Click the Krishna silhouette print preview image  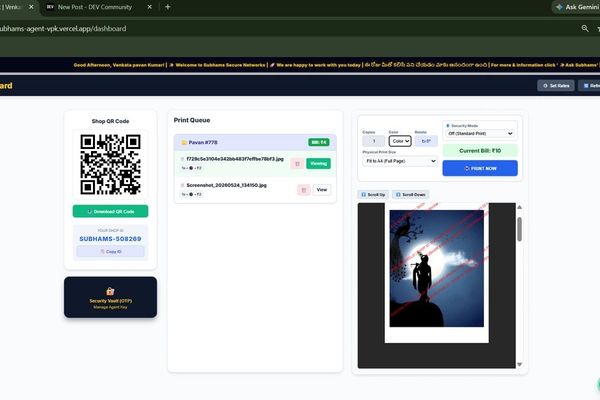coord(437,268)
